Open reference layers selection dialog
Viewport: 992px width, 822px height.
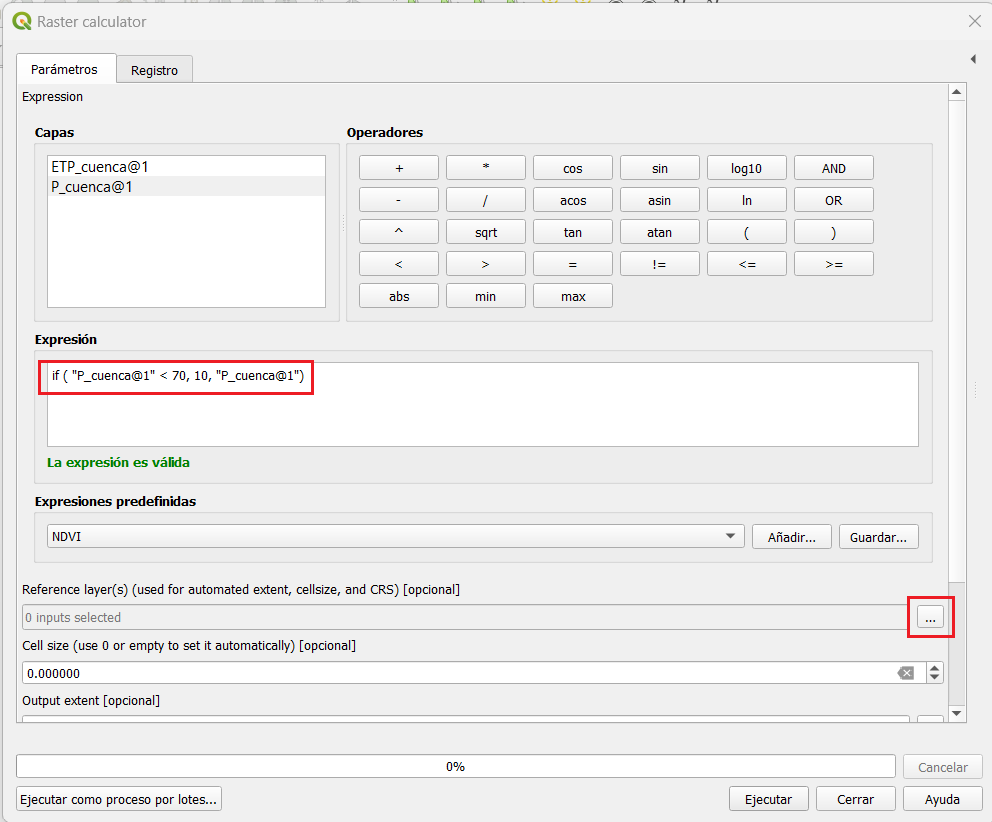pos(930,618)
